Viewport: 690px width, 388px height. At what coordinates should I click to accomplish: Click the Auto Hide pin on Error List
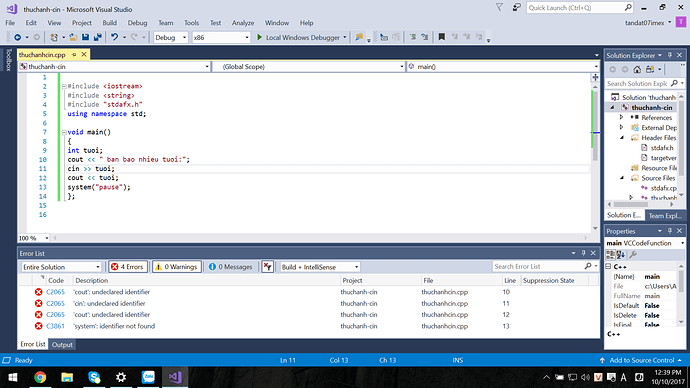coord(584,253)
